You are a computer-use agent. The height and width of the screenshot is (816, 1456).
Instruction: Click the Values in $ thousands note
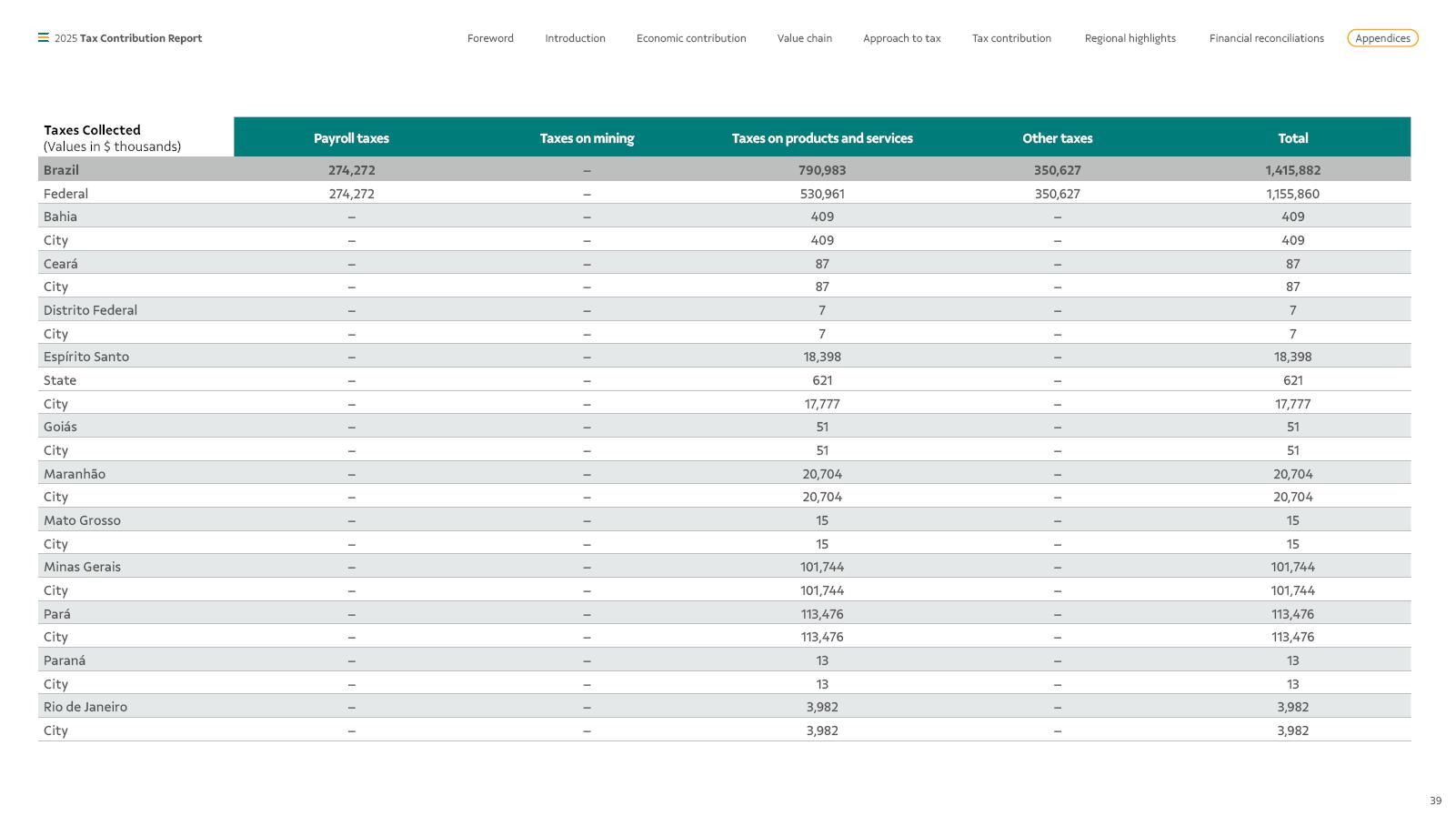click(112, 146)
